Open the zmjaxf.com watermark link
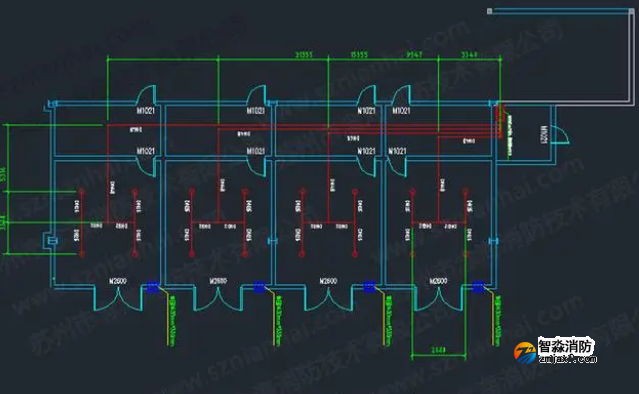639x394 pixels. (567, 359)
